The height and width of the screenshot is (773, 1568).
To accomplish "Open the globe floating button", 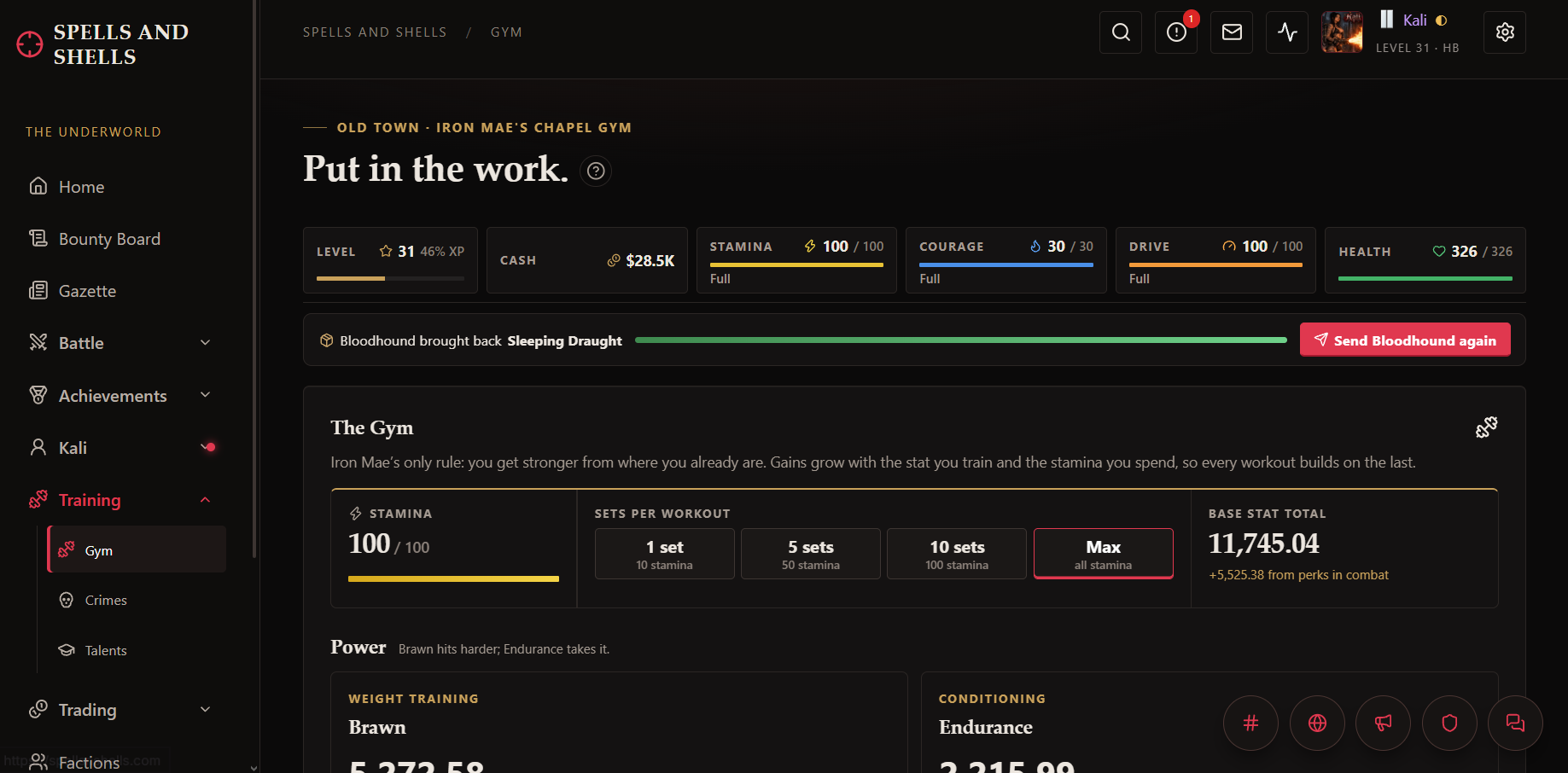I will (x=1317, y=724).
